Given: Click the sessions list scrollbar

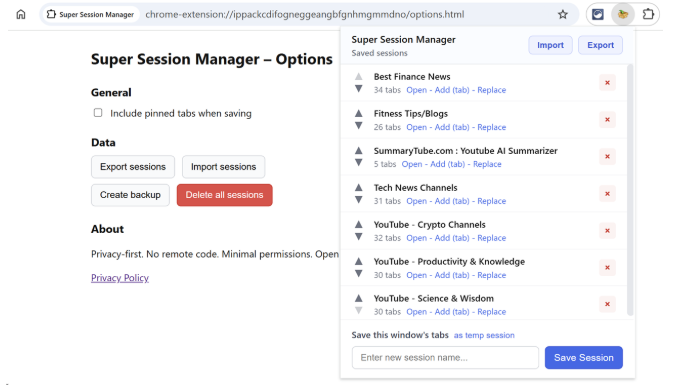Looking at the screenshot, I should pyautogui.click(x=630, y=190).
